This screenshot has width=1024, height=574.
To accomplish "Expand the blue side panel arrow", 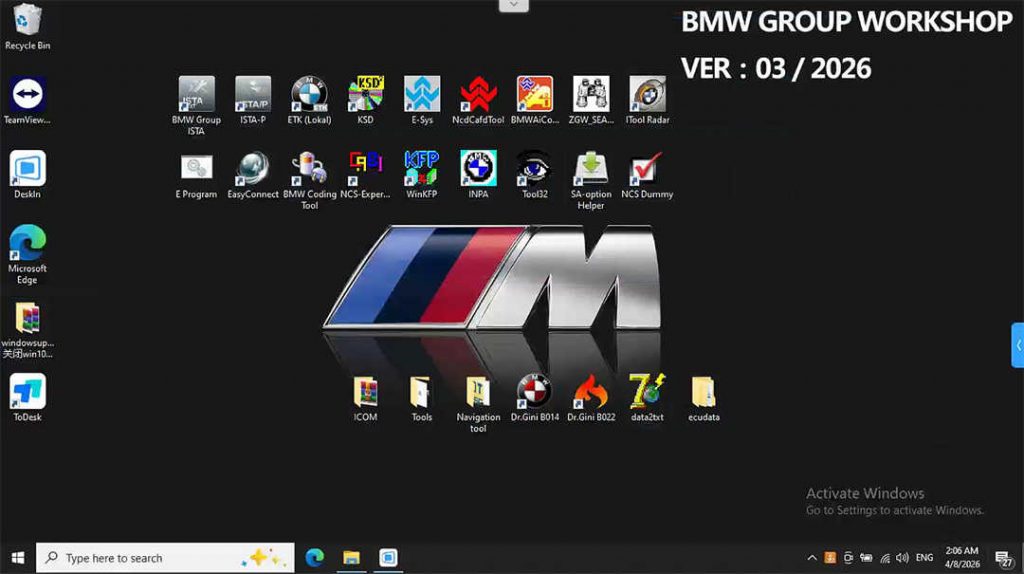I will click(1017, 345).
